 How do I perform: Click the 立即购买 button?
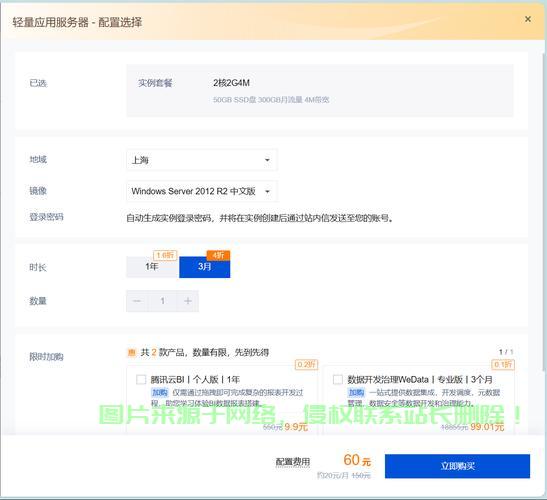(457, 466)
